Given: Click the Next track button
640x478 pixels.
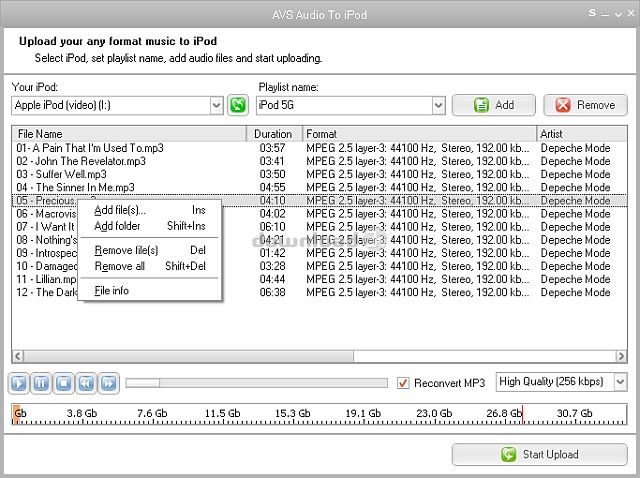Looking at the screenshot, I should pos(109,383).
